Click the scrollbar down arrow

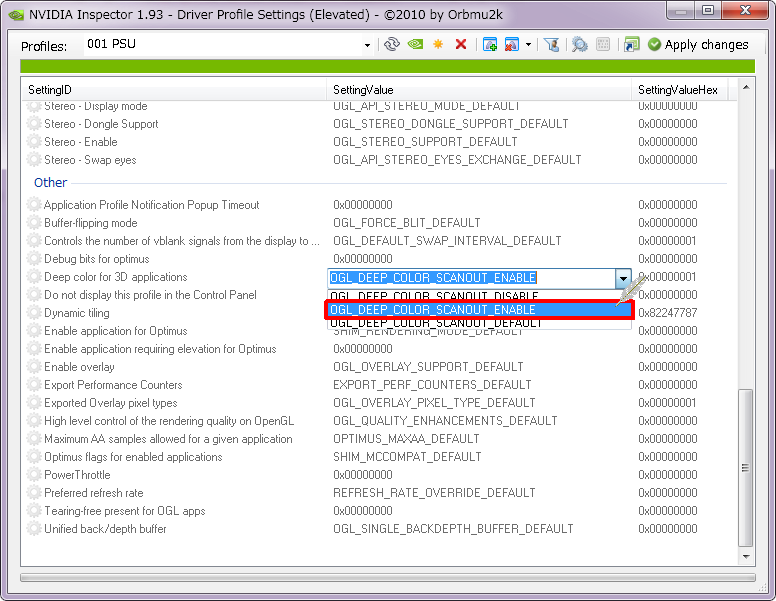point(746,556)
